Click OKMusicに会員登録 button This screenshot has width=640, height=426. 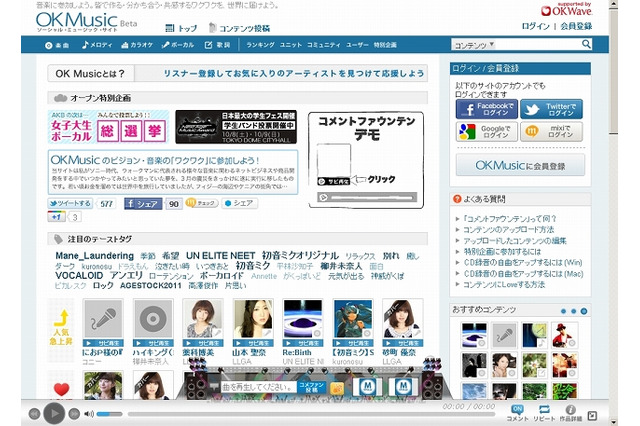coord(520,165)
